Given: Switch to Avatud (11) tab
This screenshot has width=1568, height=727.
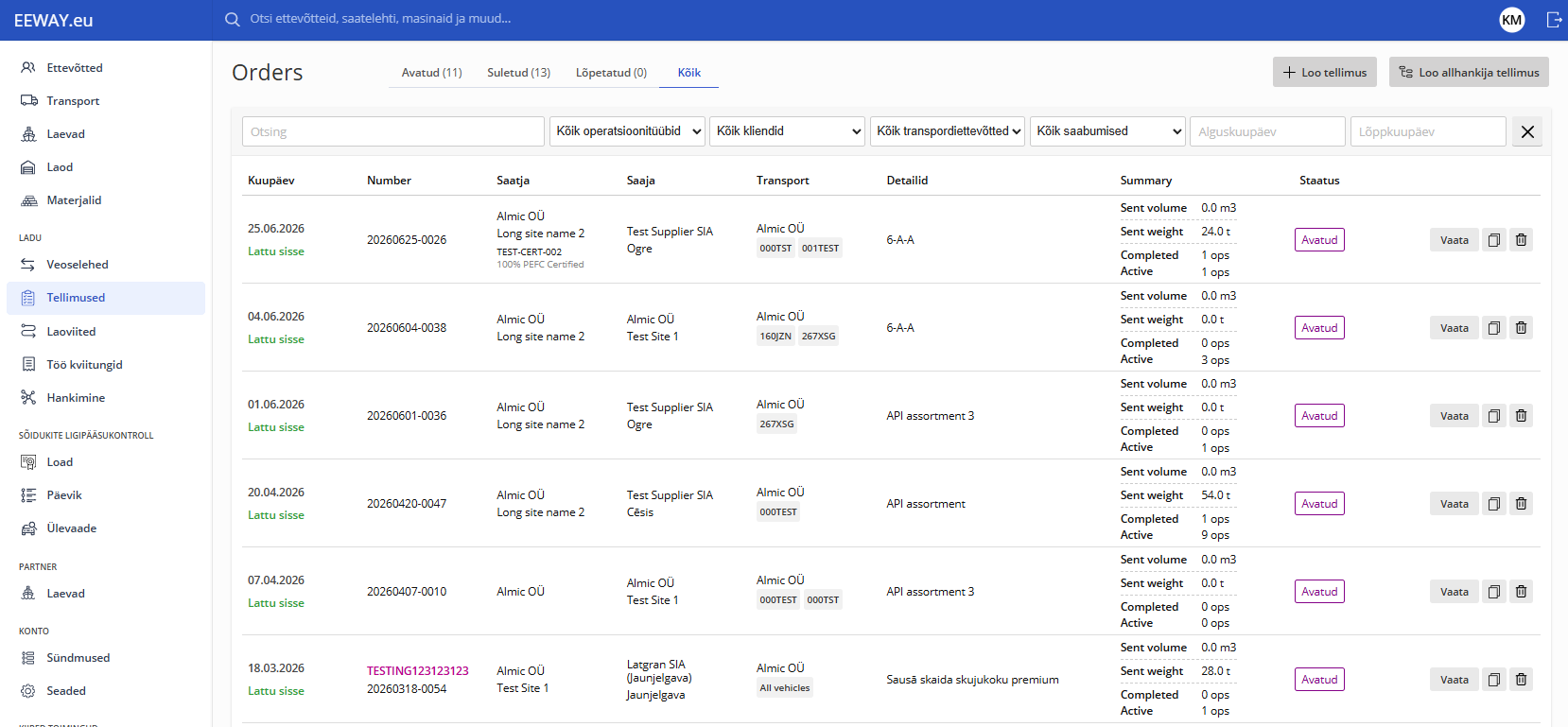Looking at the screenshot, I should click(x=431, y=73).
